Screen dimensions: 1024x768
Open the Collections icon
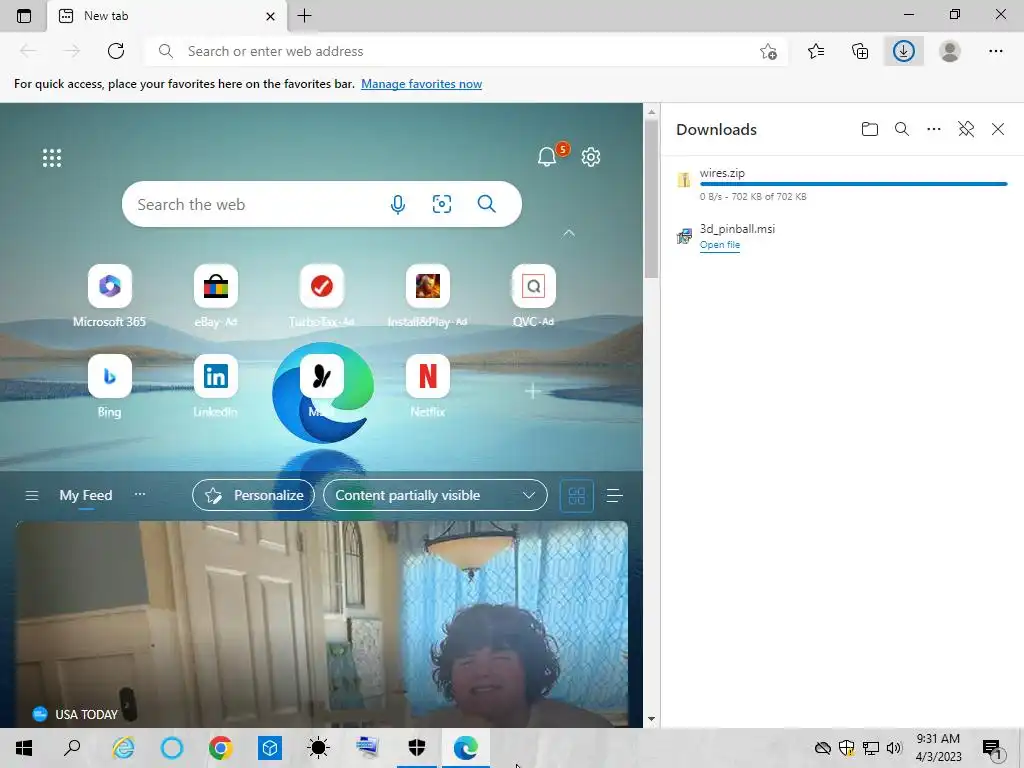(860, 51)
